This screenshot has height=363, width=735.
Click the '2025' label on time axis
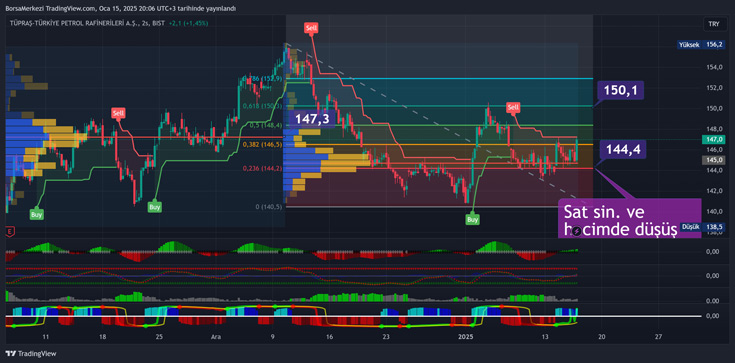pos(466,337)
